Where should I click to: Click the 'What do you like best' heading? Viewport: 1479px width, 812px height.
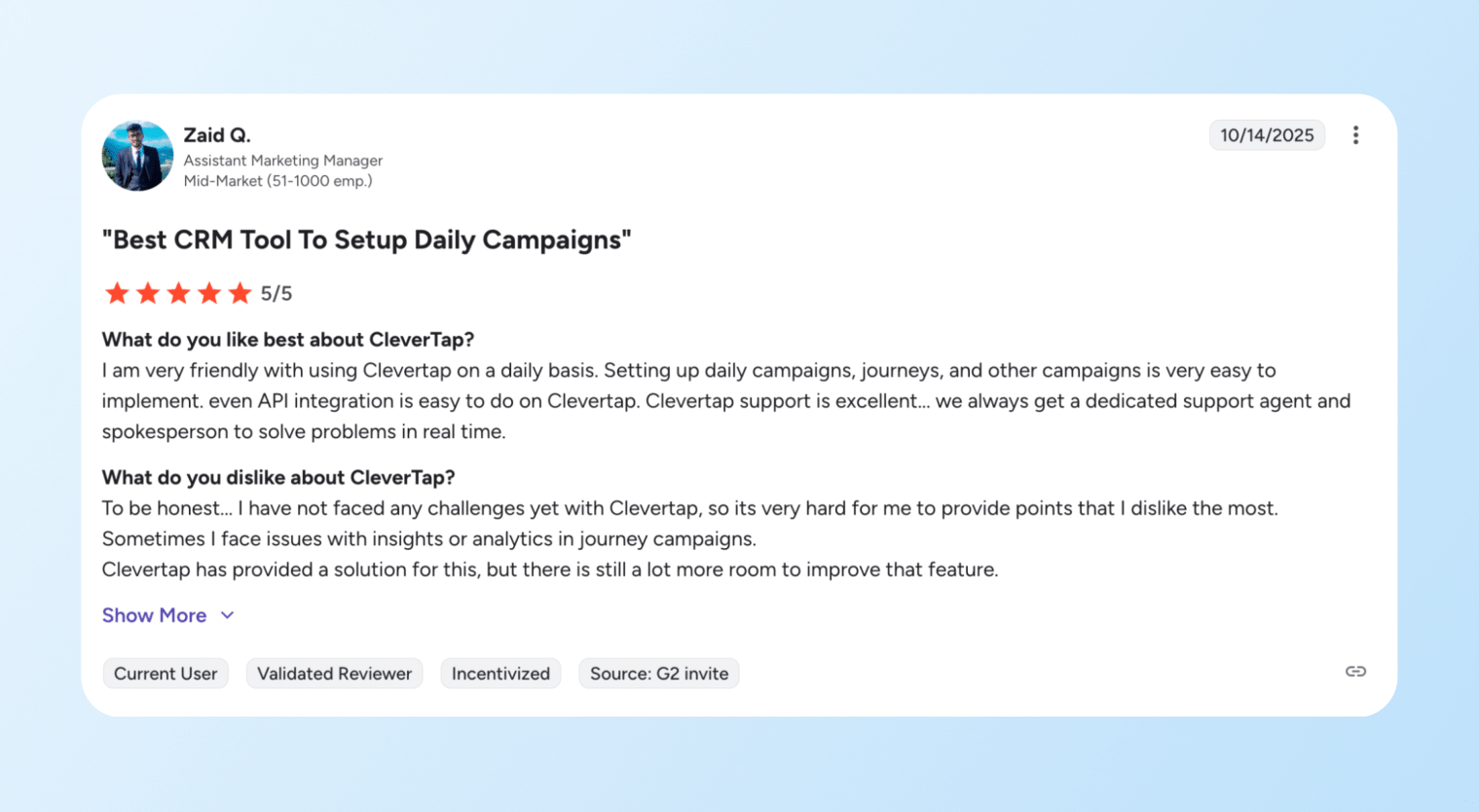pos(288,340)
